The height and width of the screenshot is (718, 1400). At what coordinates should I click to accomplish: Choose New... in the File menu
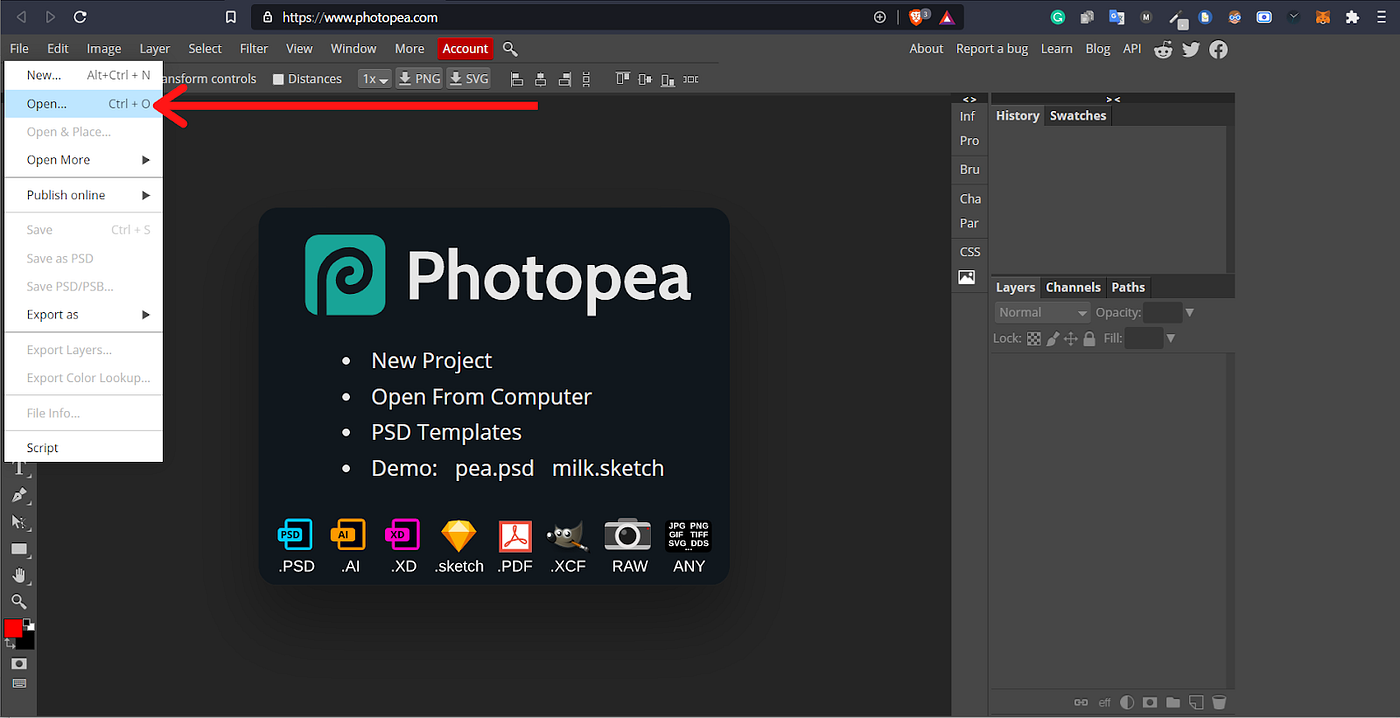click(x=84, y=75)
